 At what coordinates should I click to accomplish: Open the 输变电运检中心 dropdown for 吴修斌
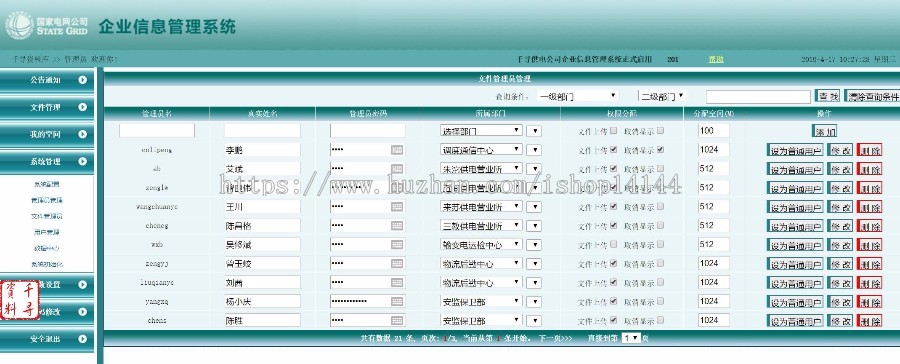coord(481,245)
